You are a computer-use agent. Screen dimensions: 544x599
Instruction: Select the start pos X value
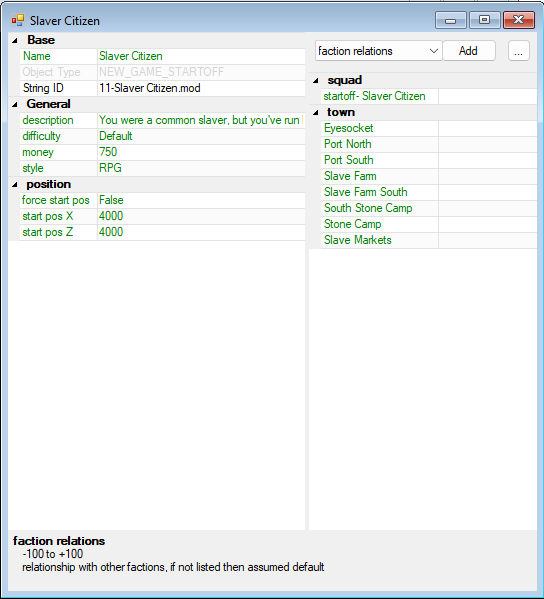[201, 216]
